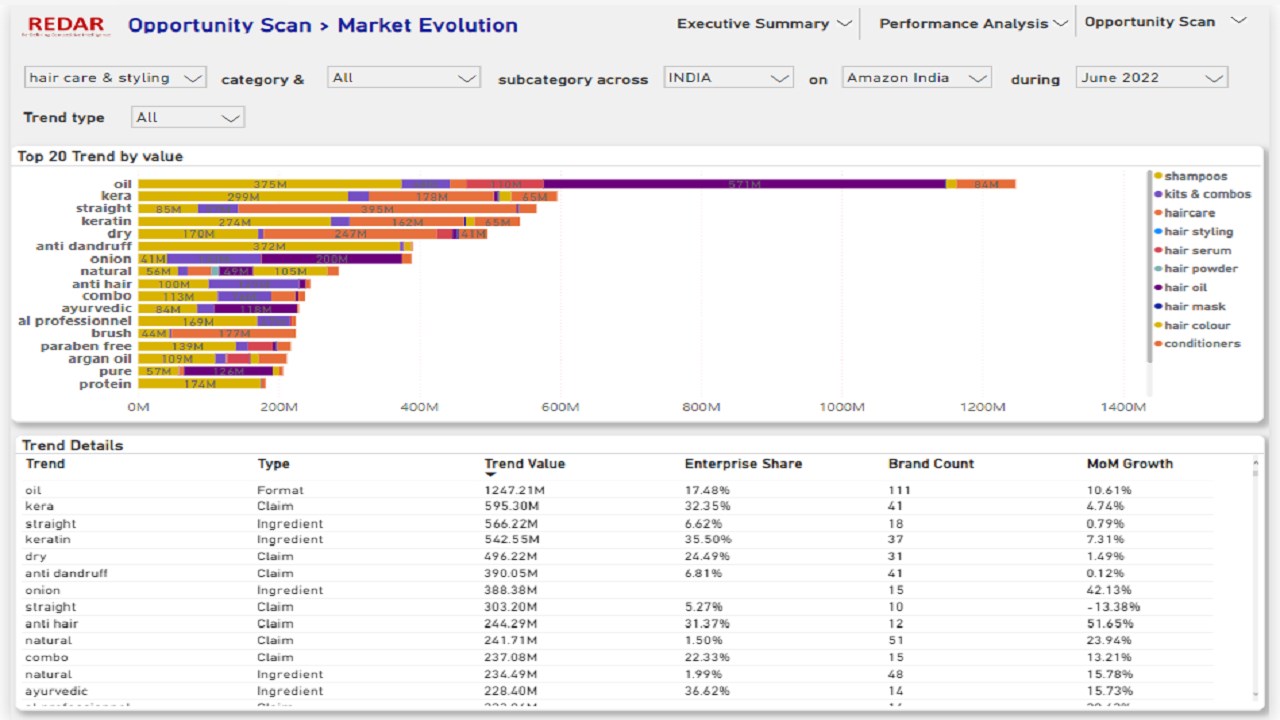Click the REDAR logo
Screen dimensions: 1280x720
coord(67,26)
